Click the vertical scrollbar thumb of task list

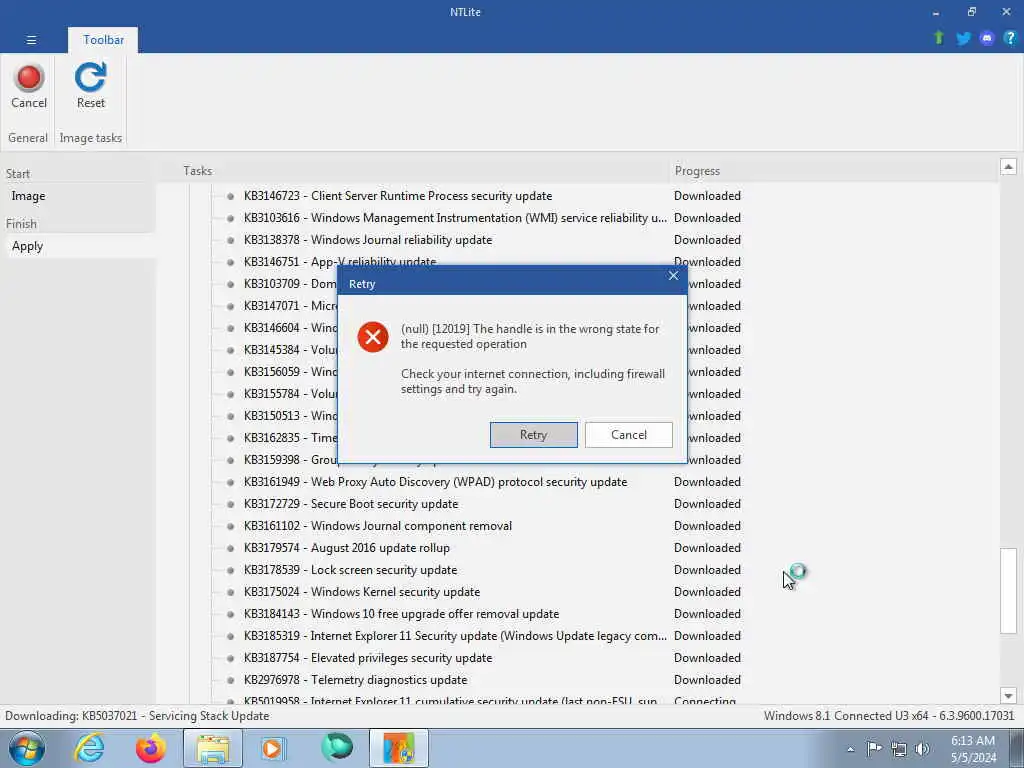(x=1008, y=590)
